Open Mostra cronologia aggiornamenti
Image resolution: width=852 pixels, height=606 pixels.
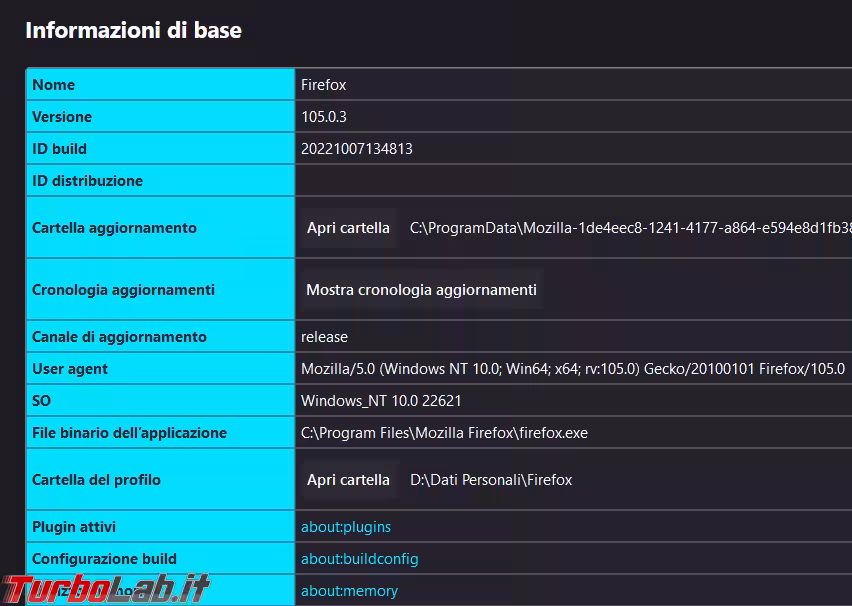click(x=421, y=290)
